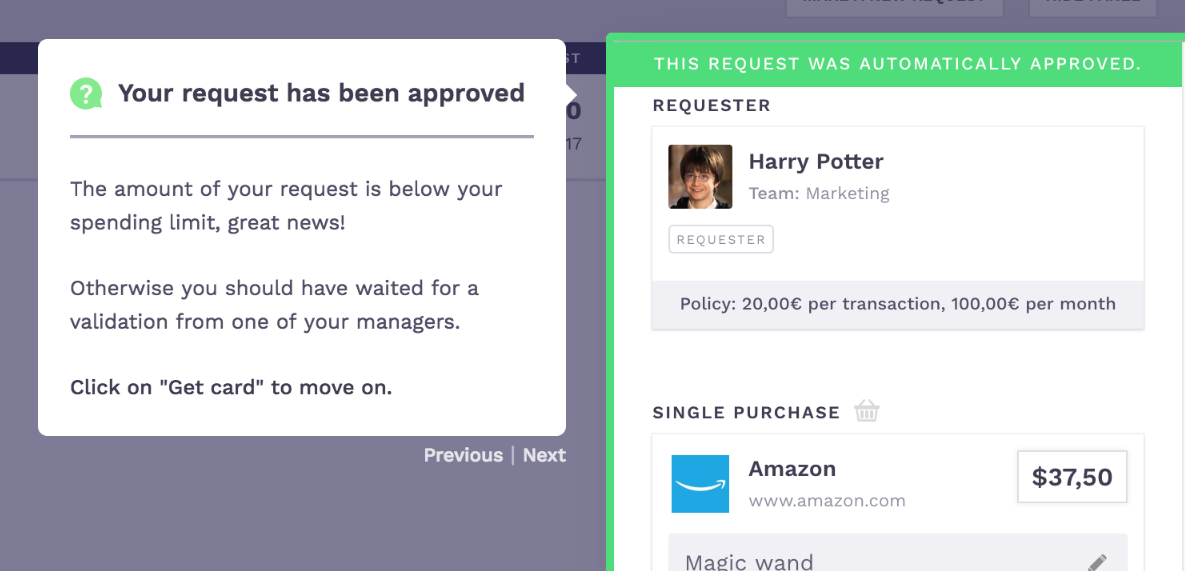Click the Harry Potter requester name
The width and height of the screenshot is (1185, 571).
(x=816, y=161)
